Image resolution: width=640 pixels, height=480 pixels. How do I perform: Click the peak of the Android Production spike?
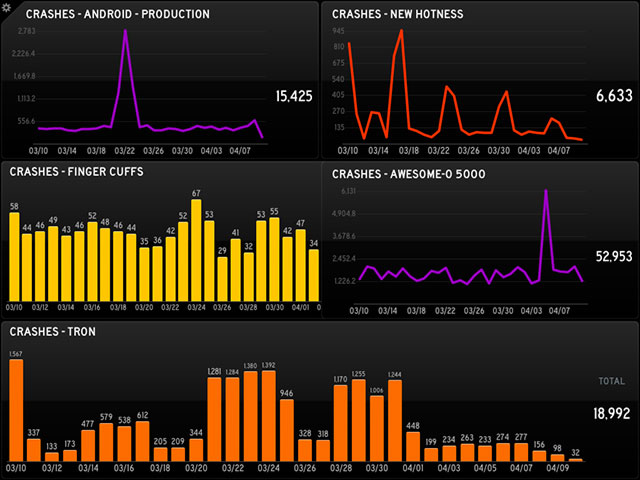[x=125, y=31]
